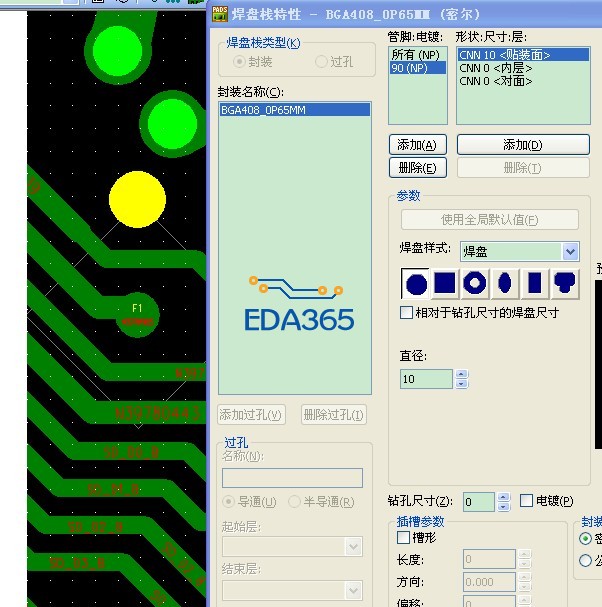Select 所有 (NP) in pin list
Image resolution: width=602 pixels, height=607 pixels.
(418, 55)
